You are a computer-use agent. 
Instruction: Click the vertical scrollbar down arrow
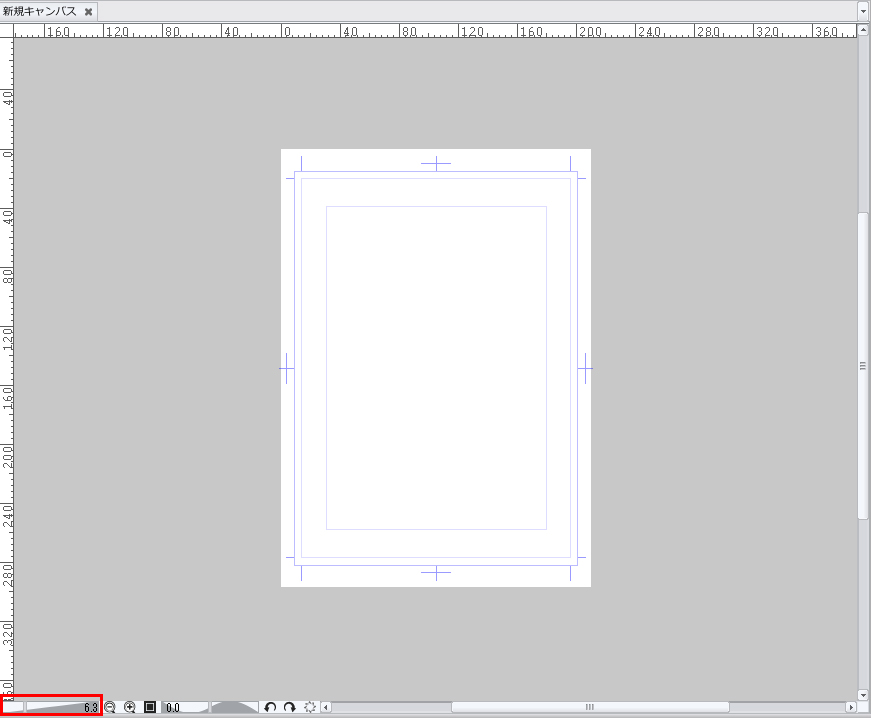coord(863,694)
